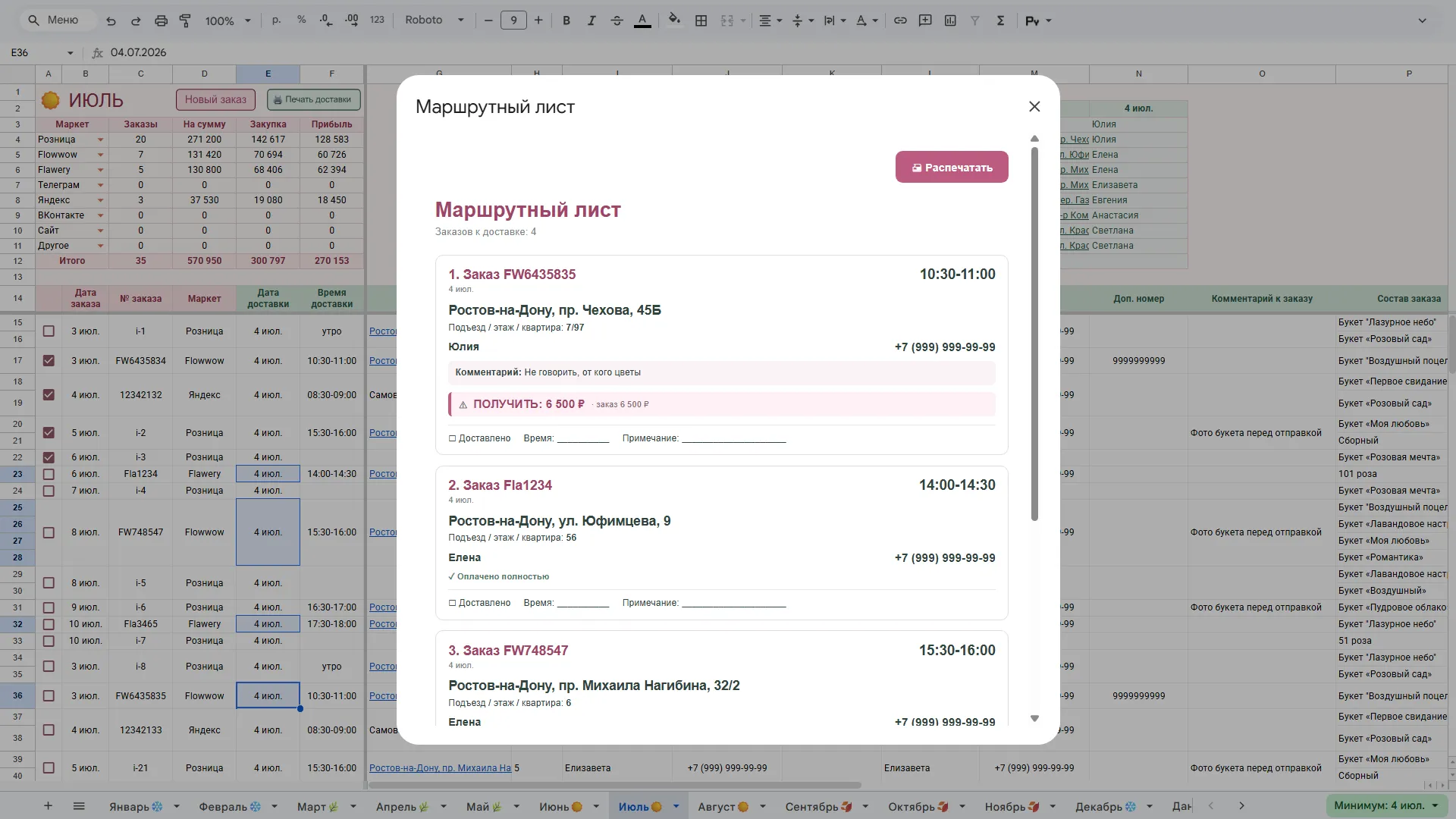1456x819 pixels.
Task: Click the Новый заказ button
Action: 215,99
